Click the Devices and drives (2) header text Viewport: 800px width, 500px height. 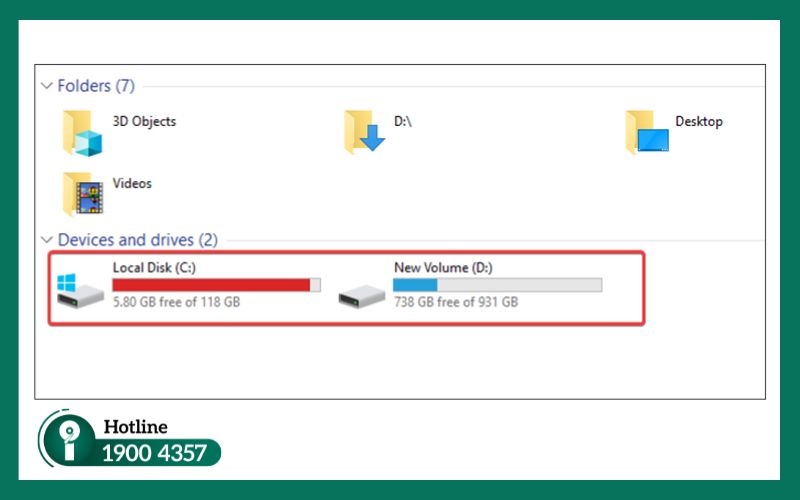(137, 240)
